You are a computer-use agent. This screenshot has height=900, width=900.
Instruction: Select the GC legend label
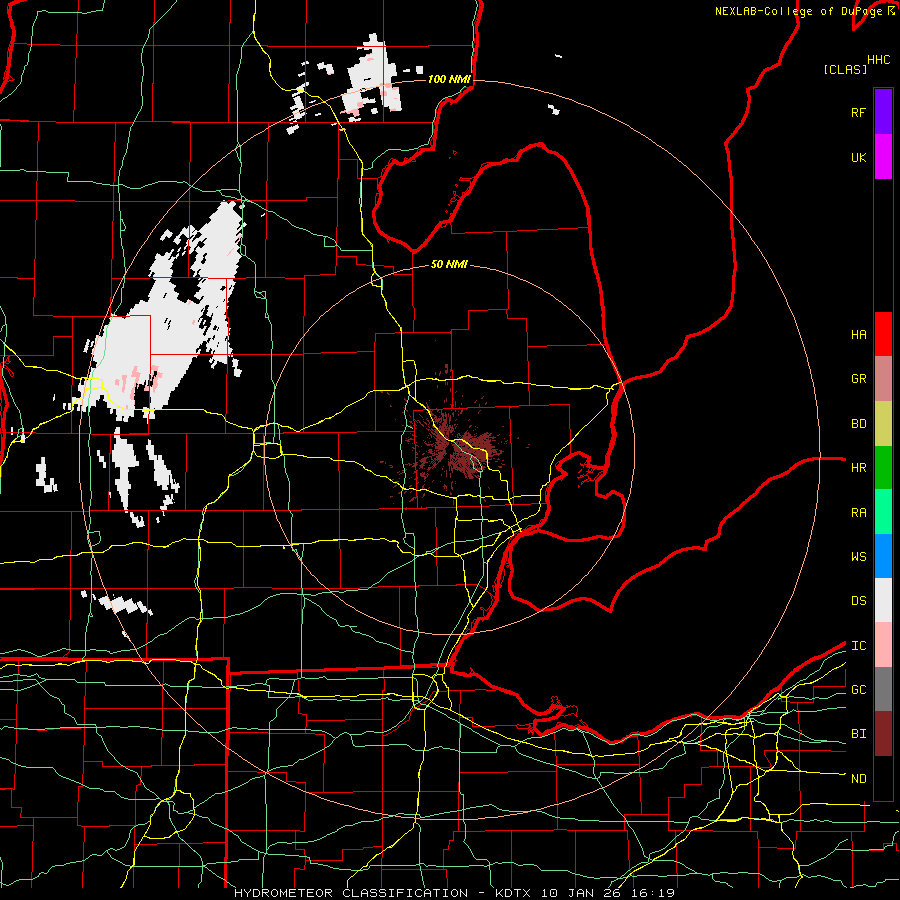pyautogui.click(x=858, y=690)
